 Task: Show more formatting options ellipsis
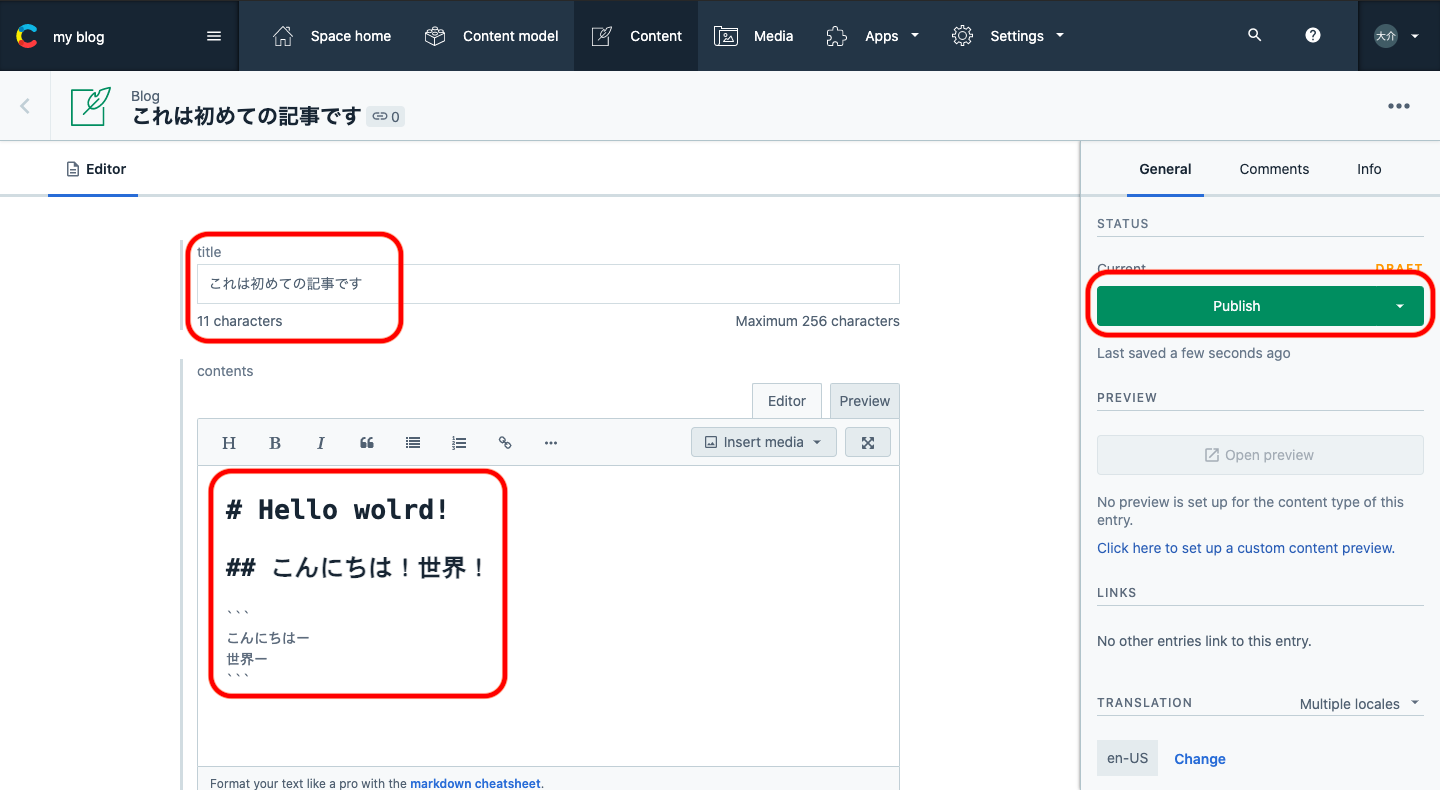(x=551, y=443)
